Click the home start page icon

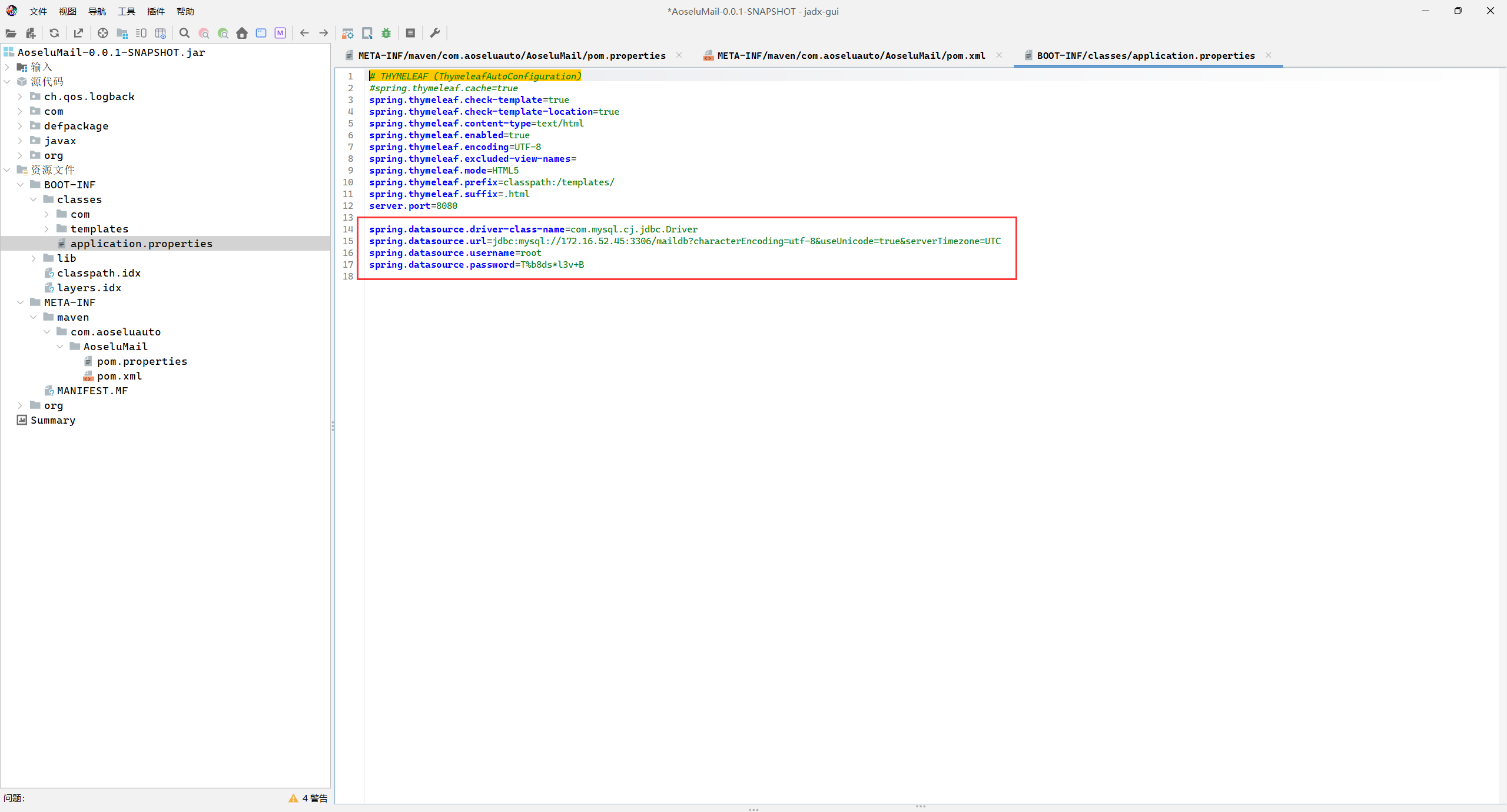pyautogui.click(x=242, y=33)
